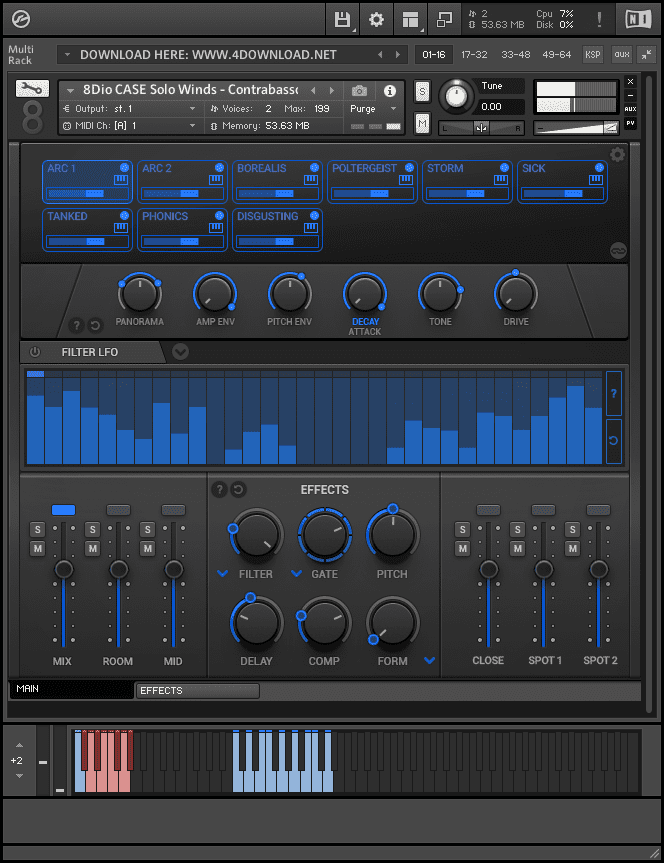Click the EFFECTS reset arrow icon
This screenshot has height=863, width=664.
[x=238, y=489]
